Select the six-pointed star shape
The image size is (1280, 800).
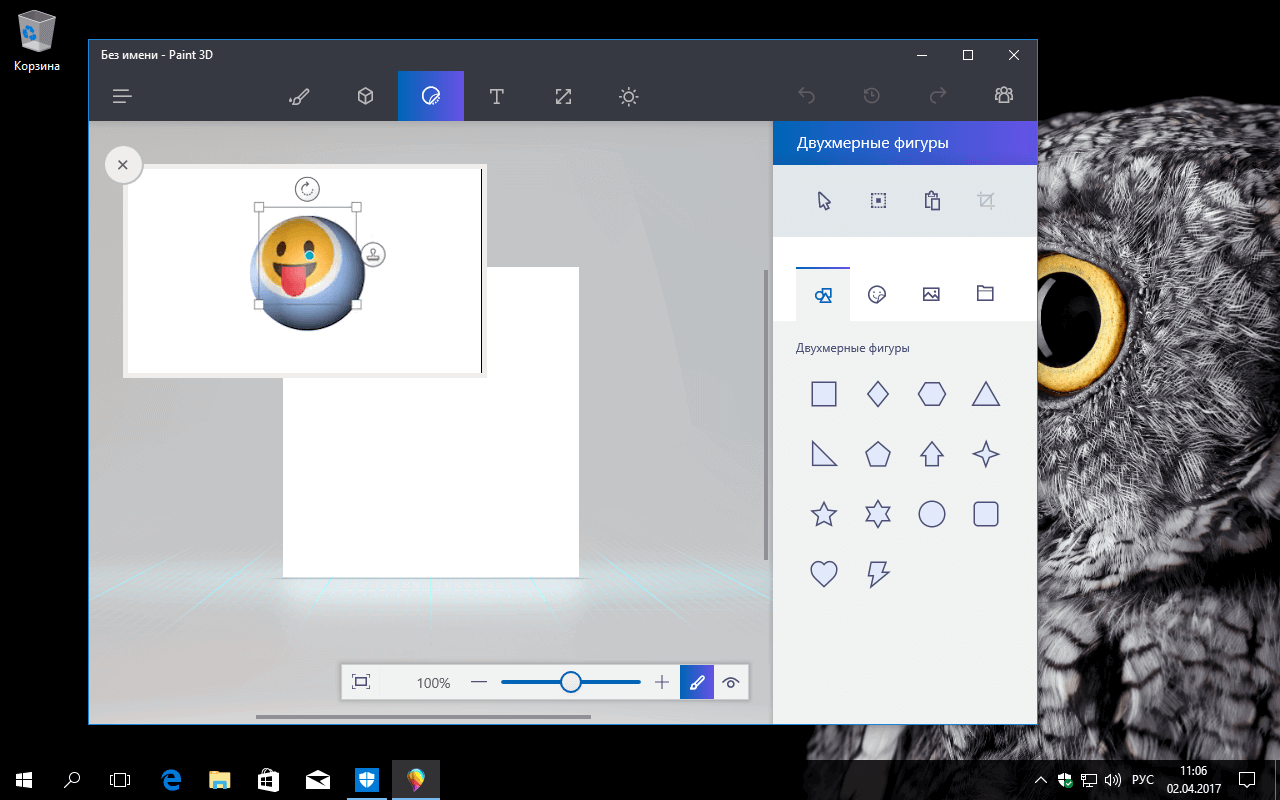coord(877,513)
